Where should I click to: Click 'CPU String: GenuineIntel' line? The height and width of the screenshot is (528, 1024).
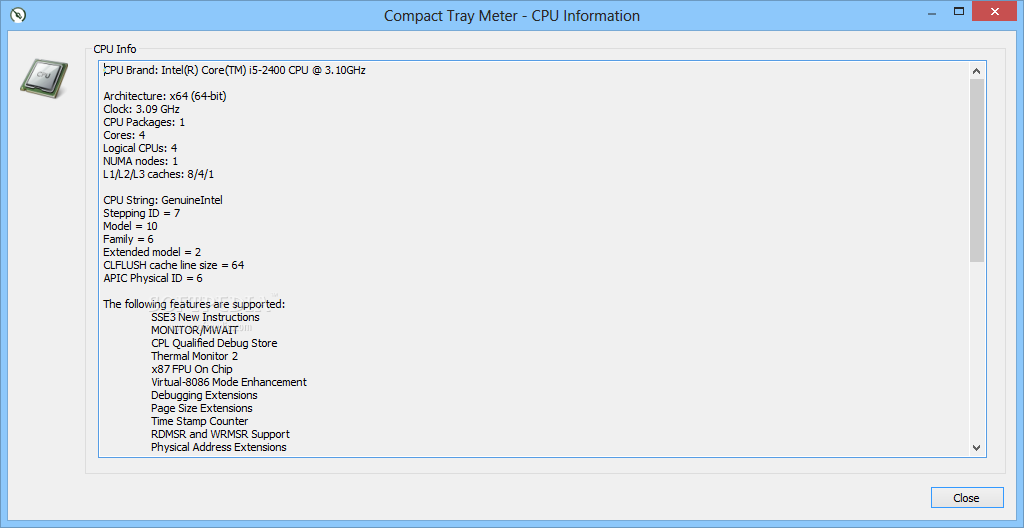163,200
